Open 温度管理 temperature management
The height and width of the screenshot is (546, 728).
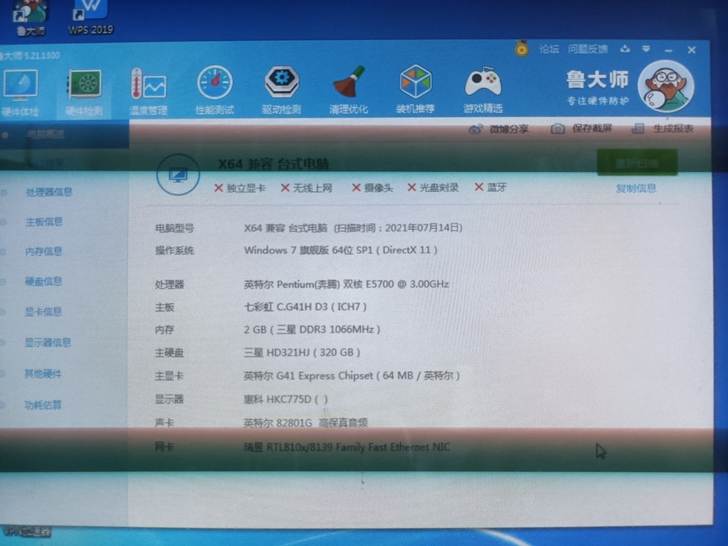149,91
